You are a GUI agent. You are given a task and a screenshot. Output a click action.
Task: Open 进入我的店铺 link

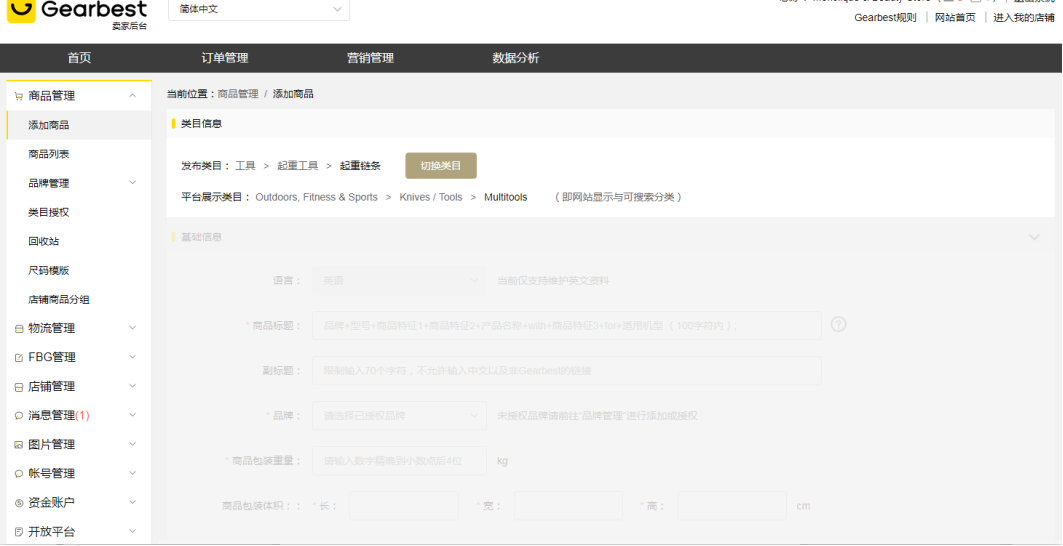(x=1024, y=18)
